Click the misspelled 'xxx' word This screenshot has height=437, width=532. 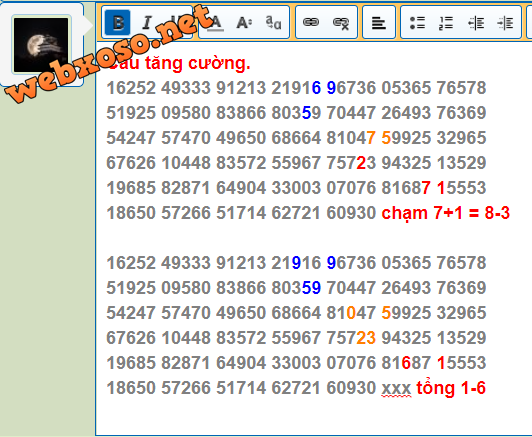396,388
